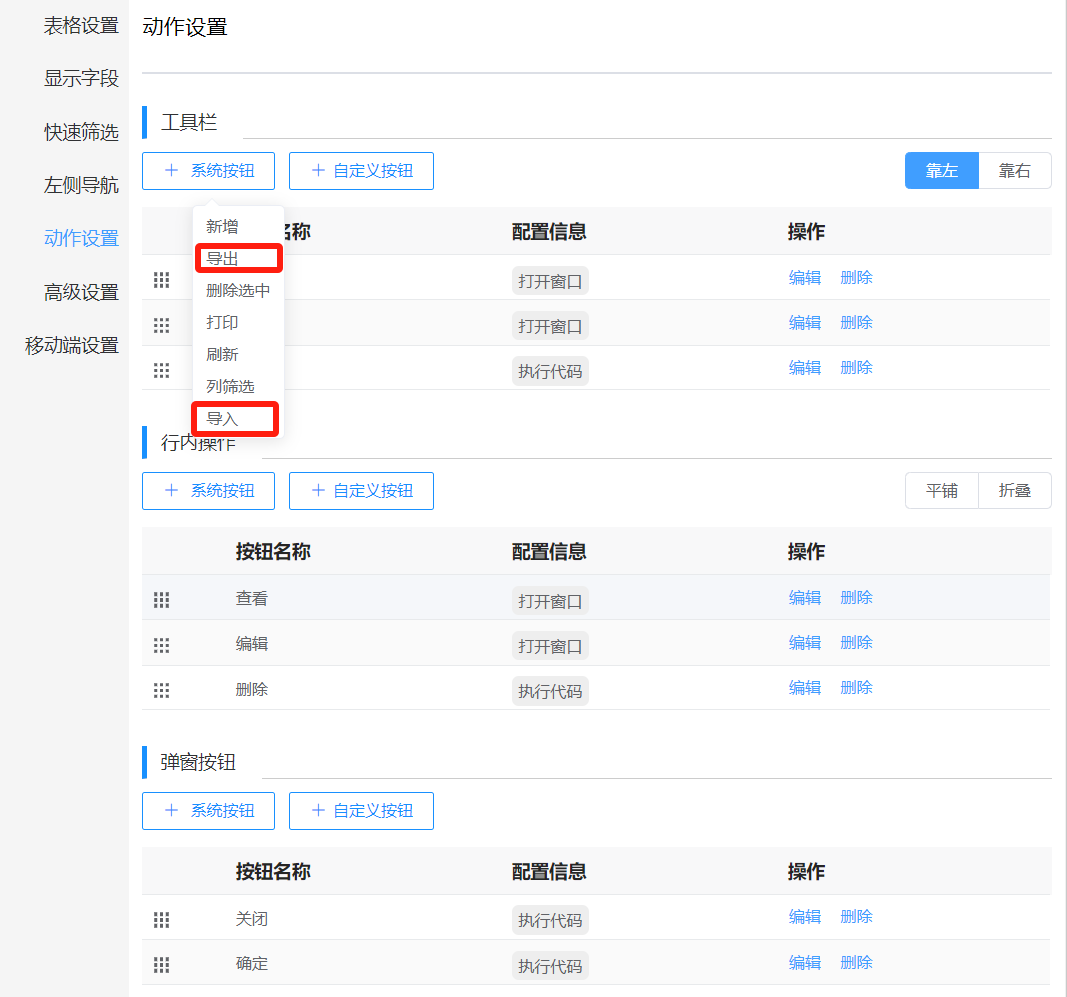Click drag handle of first 工具栏 row
Image resolution: width=1067 pixels, height=997 pixels.
pos(161,280)
